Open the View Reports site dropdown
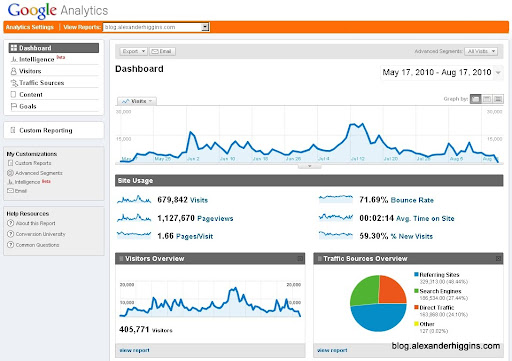The height and width of the screenshot is (361, 512). tap(156, 27)
